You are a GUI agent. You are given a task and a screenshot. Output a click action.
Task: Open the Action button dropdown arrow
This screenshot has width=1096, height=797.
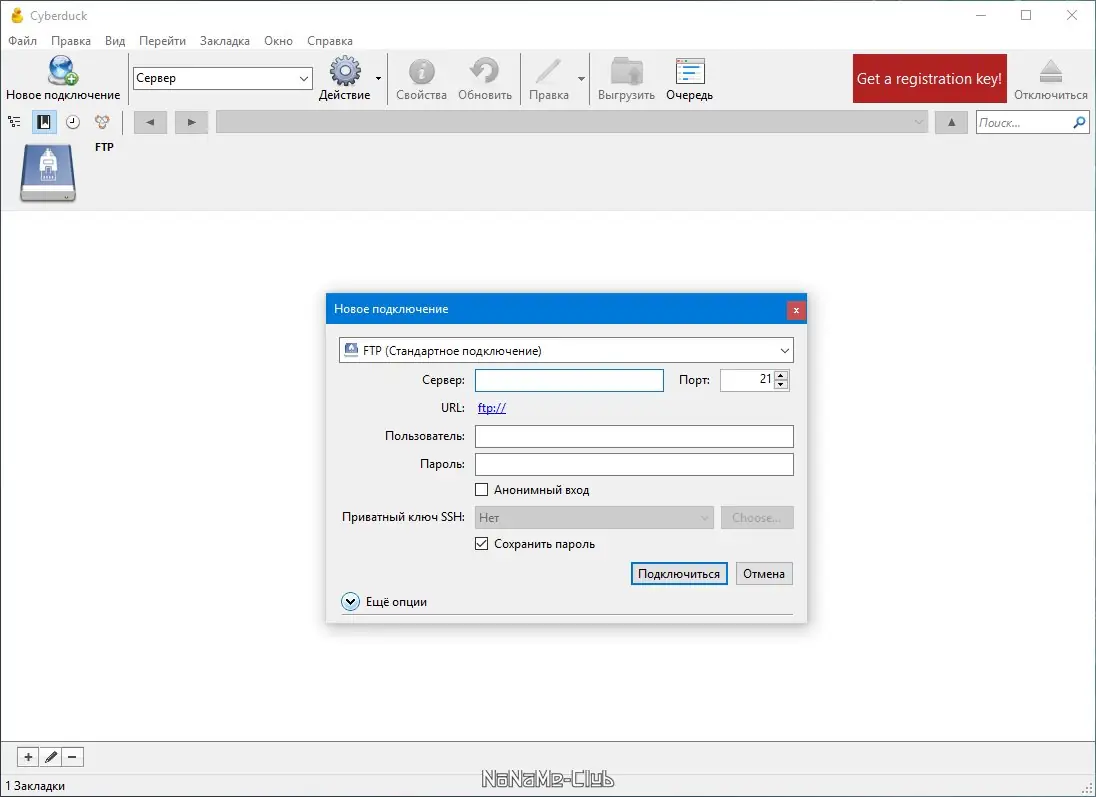[x=378, y=78]
